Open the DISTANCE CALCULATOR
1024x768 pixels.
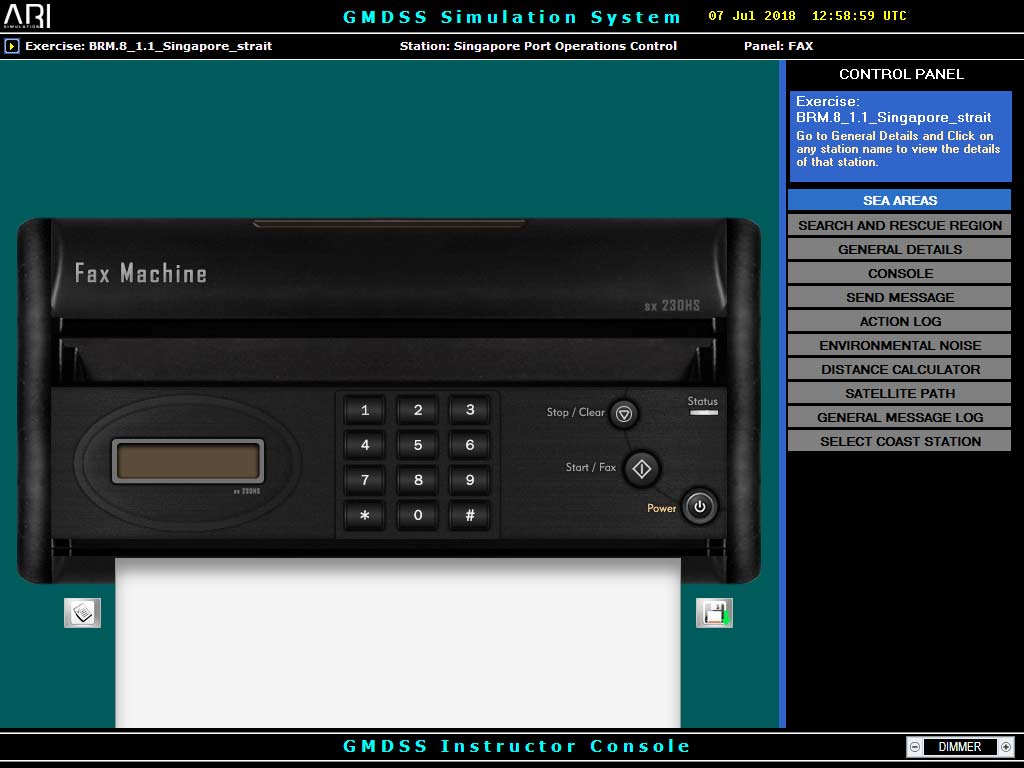click(899, 369)
